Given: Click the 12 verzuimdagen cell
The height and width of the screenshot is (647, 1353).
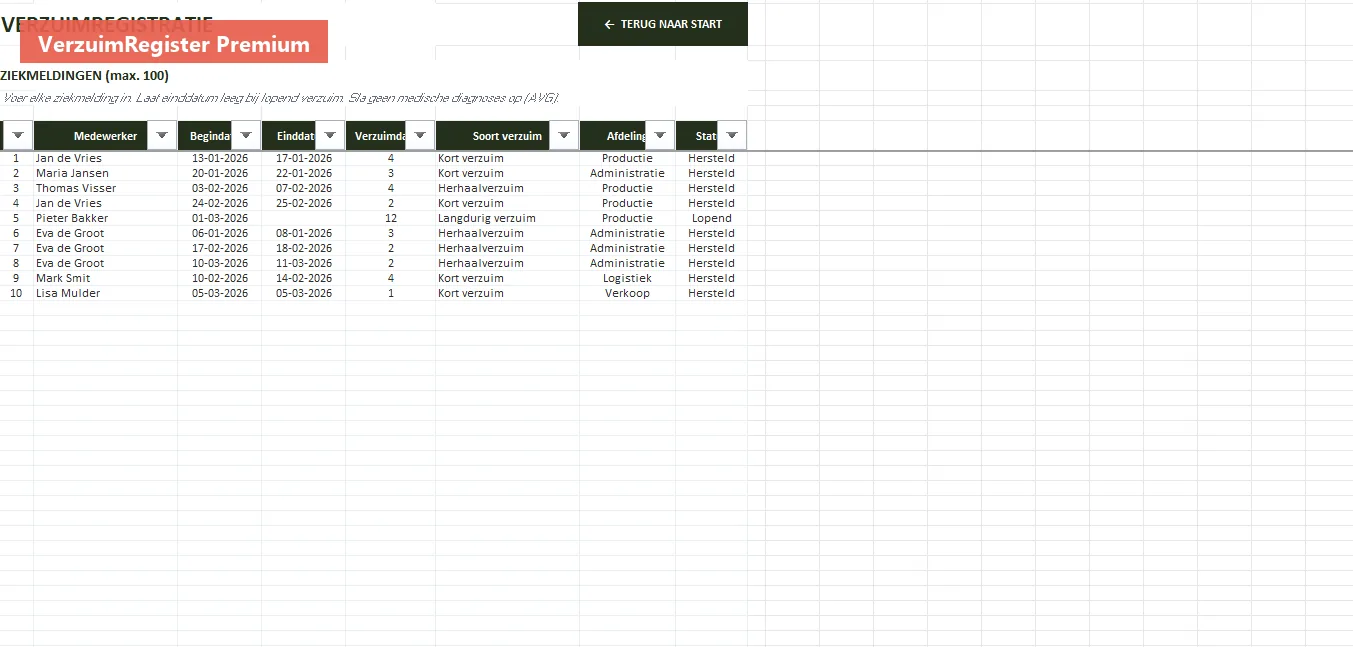Looking at the screenshot, I should point(391,218).
